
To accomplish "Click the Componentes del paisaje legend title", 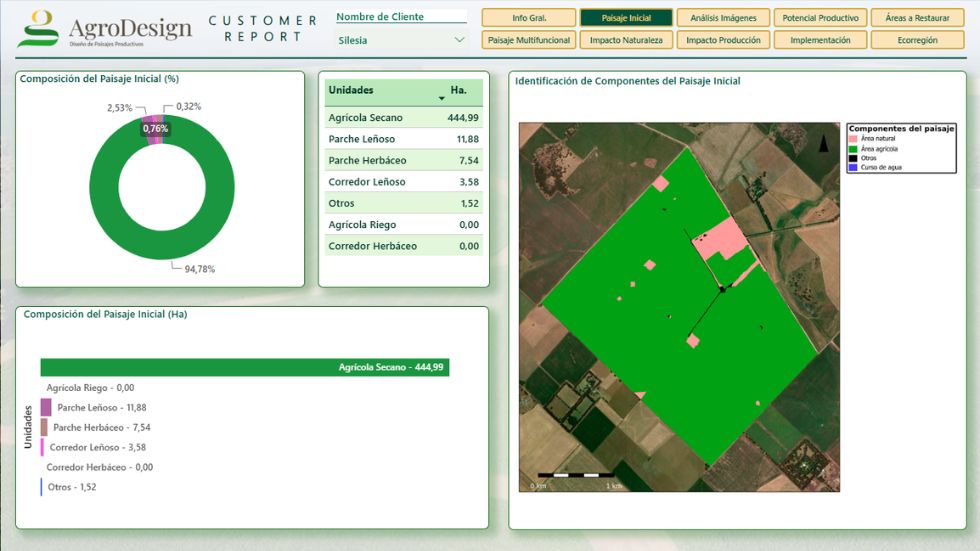I will (901, 128).
